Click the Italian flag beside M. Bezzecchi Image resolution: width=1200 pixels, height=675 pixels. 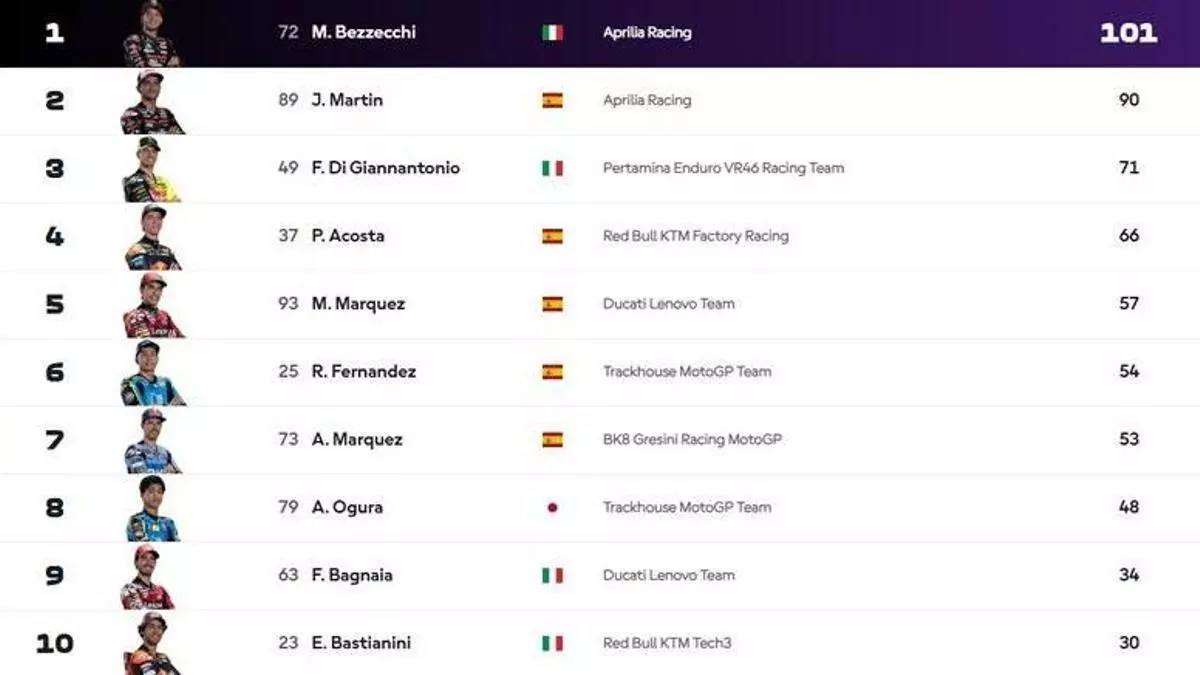click(552, 32)
